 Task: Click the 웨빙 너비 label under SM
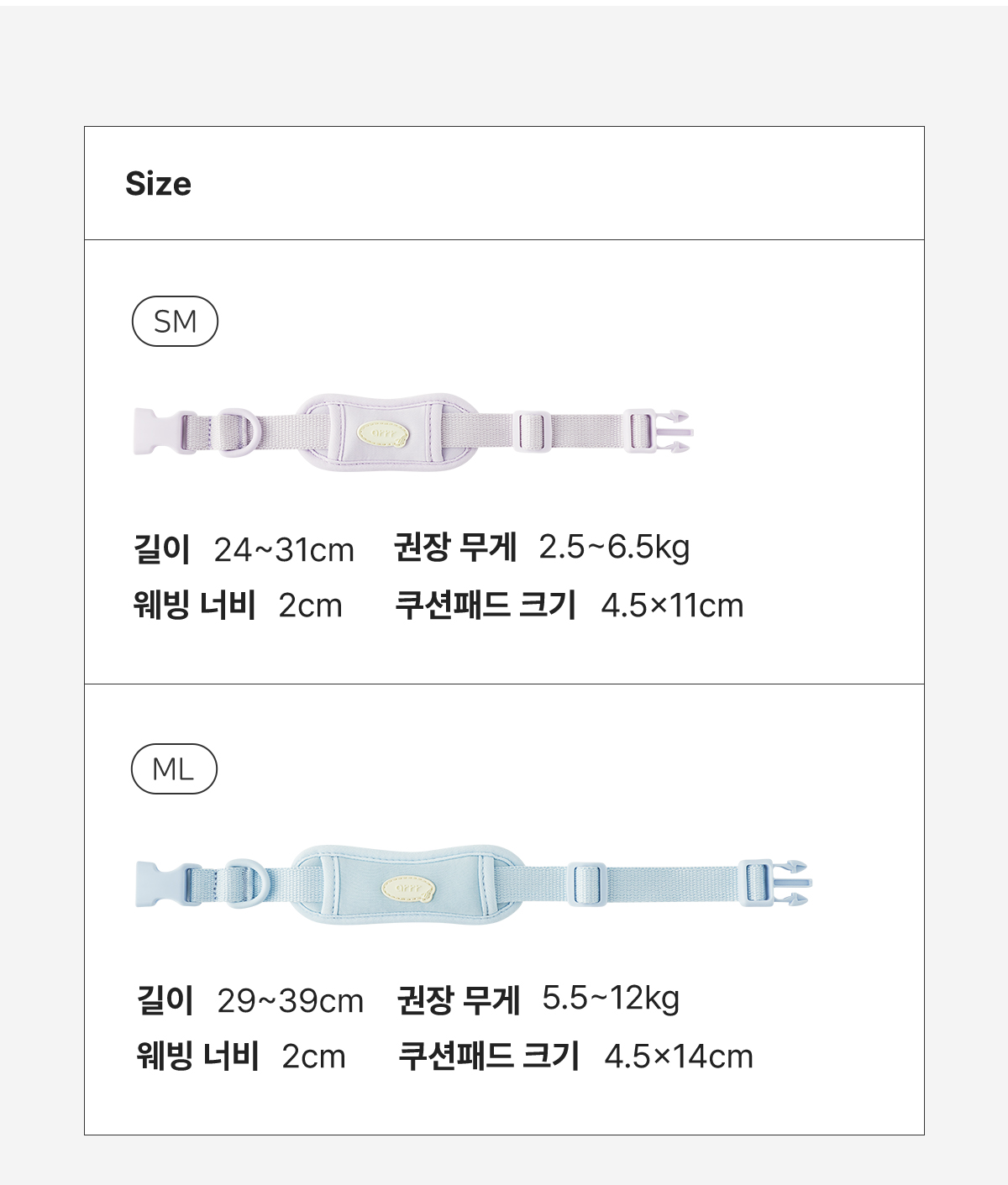click(x=195, y=605)
